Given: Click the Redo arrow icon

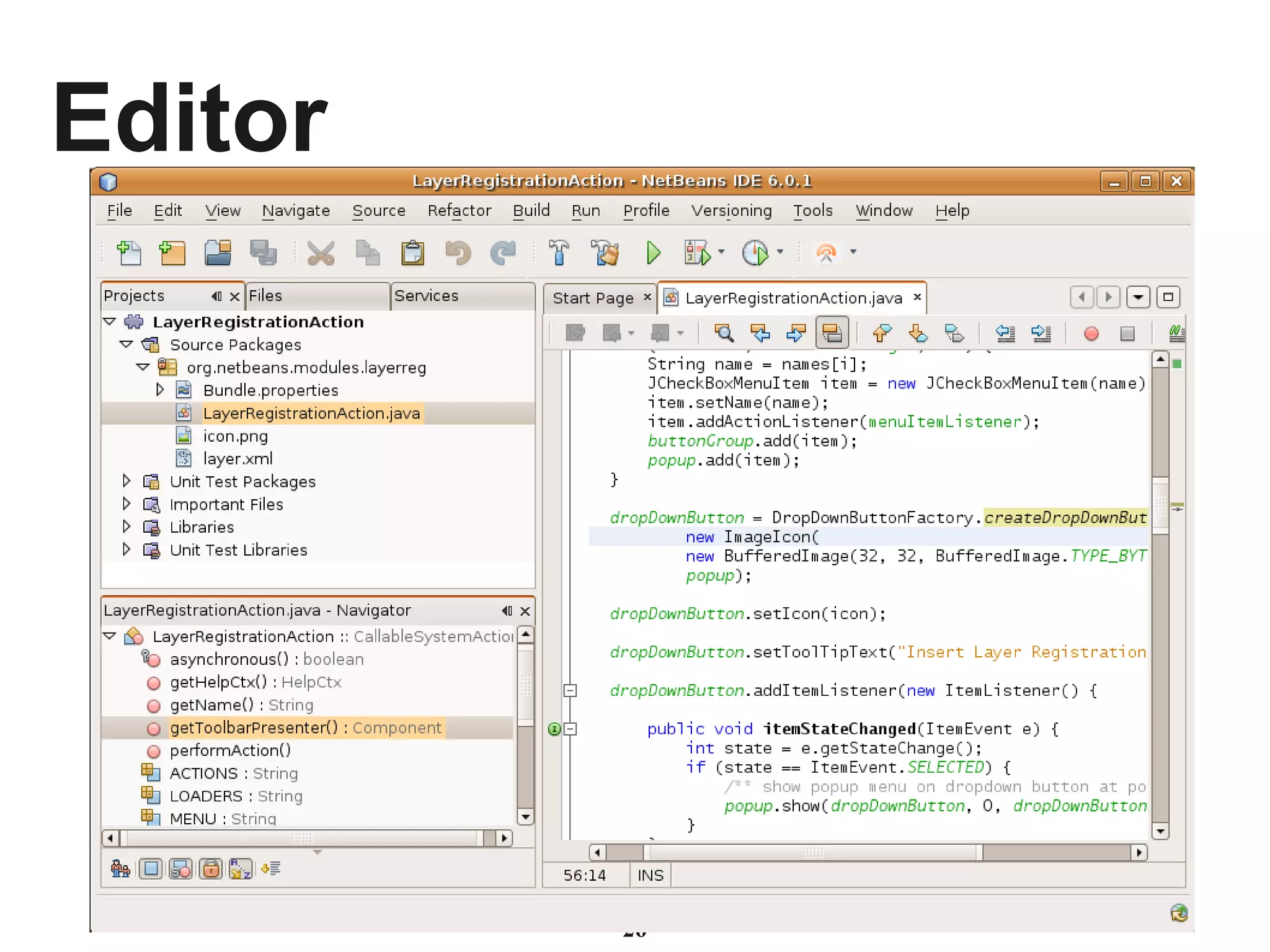Looking at the screenshot, I should (x=503, y=252).
